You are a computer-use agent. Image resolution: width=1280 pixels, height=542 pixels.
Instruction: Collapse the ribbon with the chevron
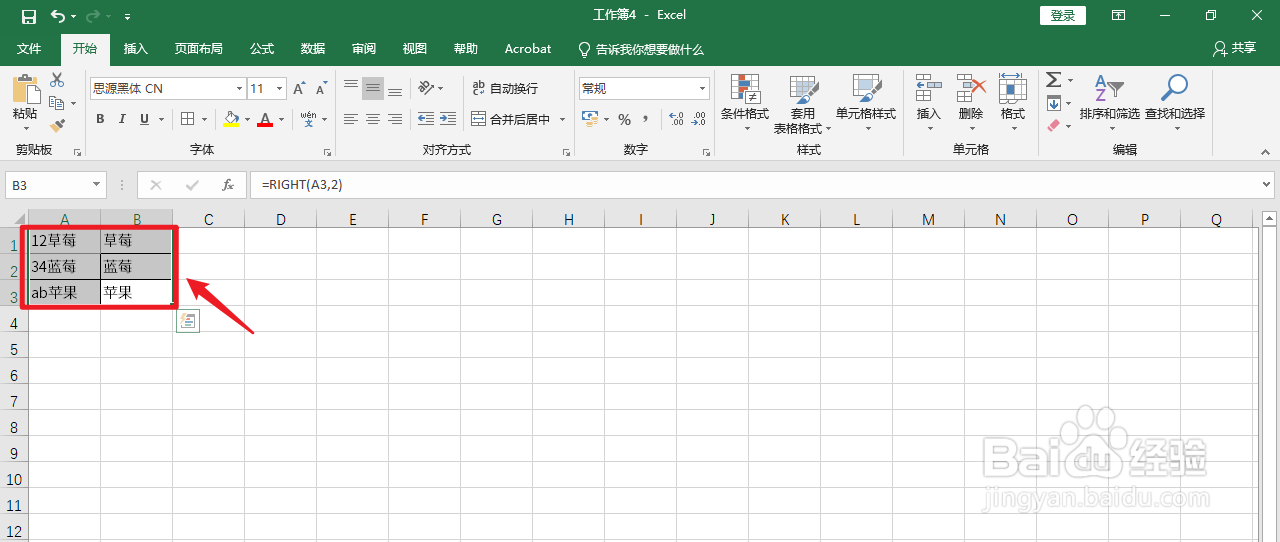[x=1264, y=151]
